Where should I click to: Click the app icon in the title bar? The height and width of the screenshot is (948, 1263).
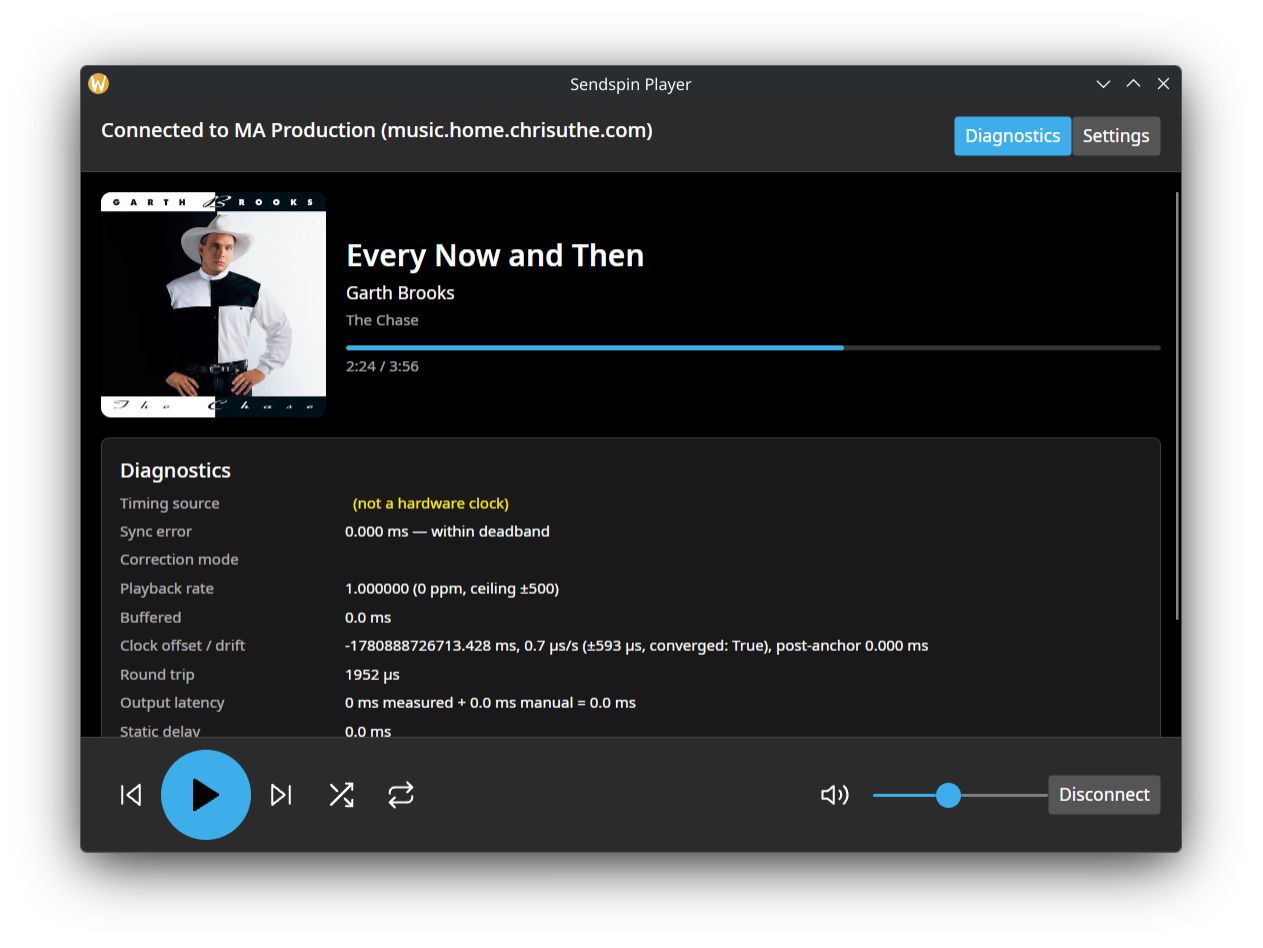(98, 84)
